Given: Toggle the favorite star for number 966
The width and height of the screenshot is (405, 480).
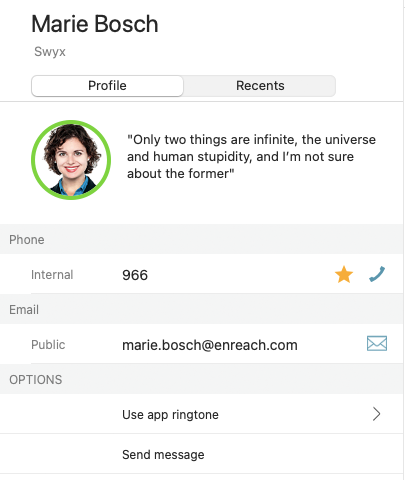Looking at the screenshot, I should [x=344, y=275].
